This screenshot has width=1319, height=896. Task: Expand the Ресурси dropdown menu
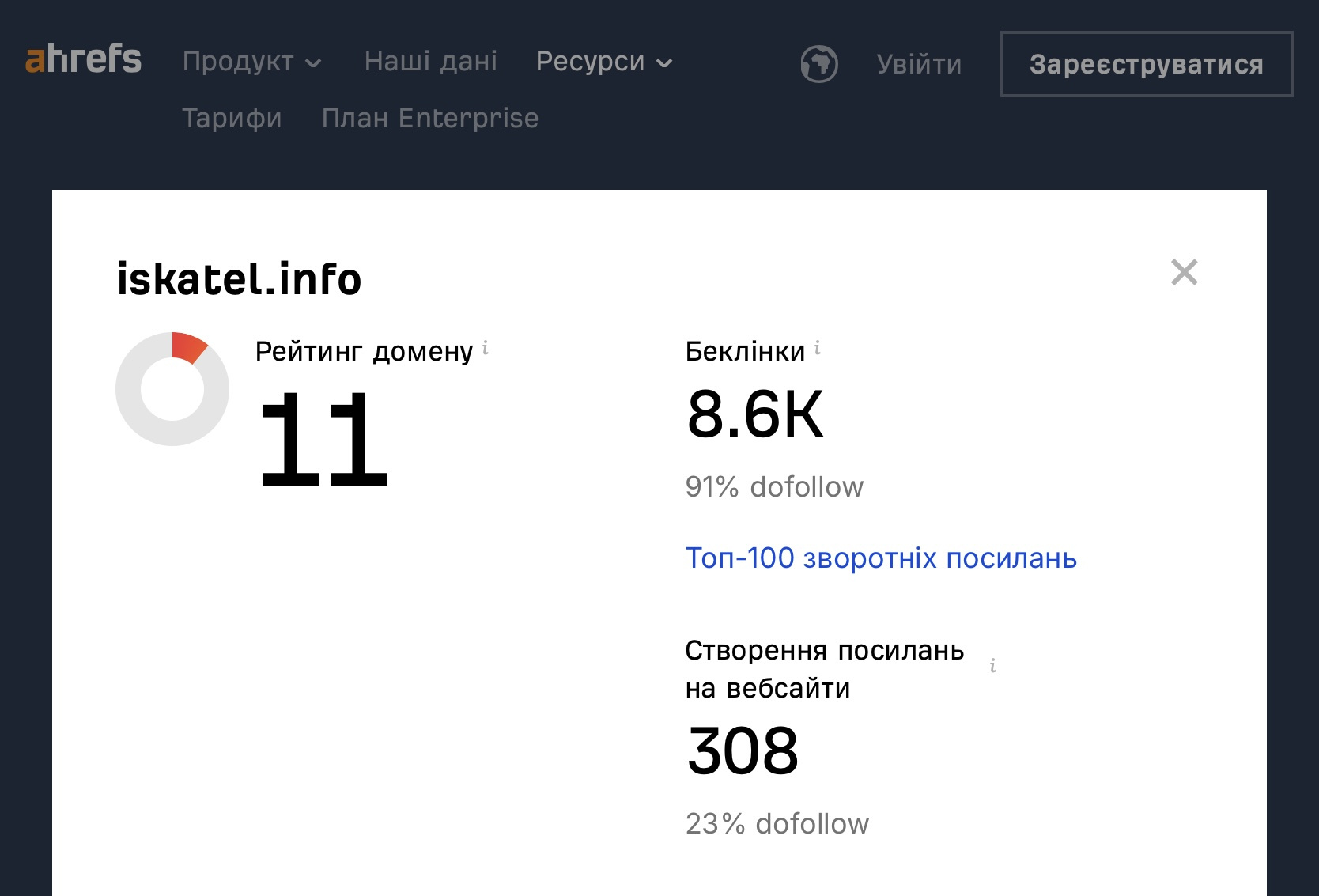pos(604,62)
